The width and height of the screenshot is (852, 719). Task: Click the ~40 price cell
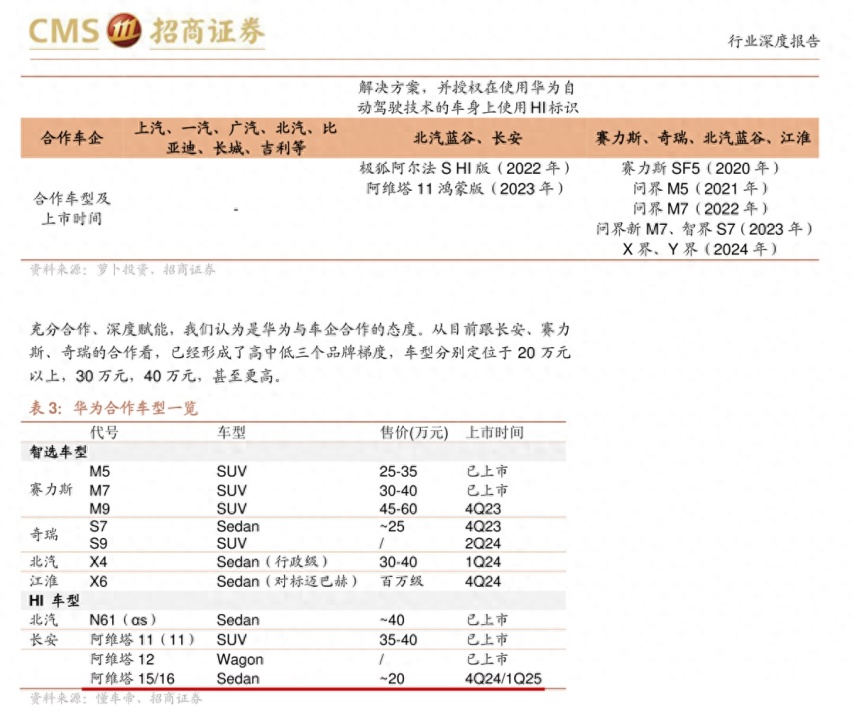pyautogui.click(x=392, y=620)
